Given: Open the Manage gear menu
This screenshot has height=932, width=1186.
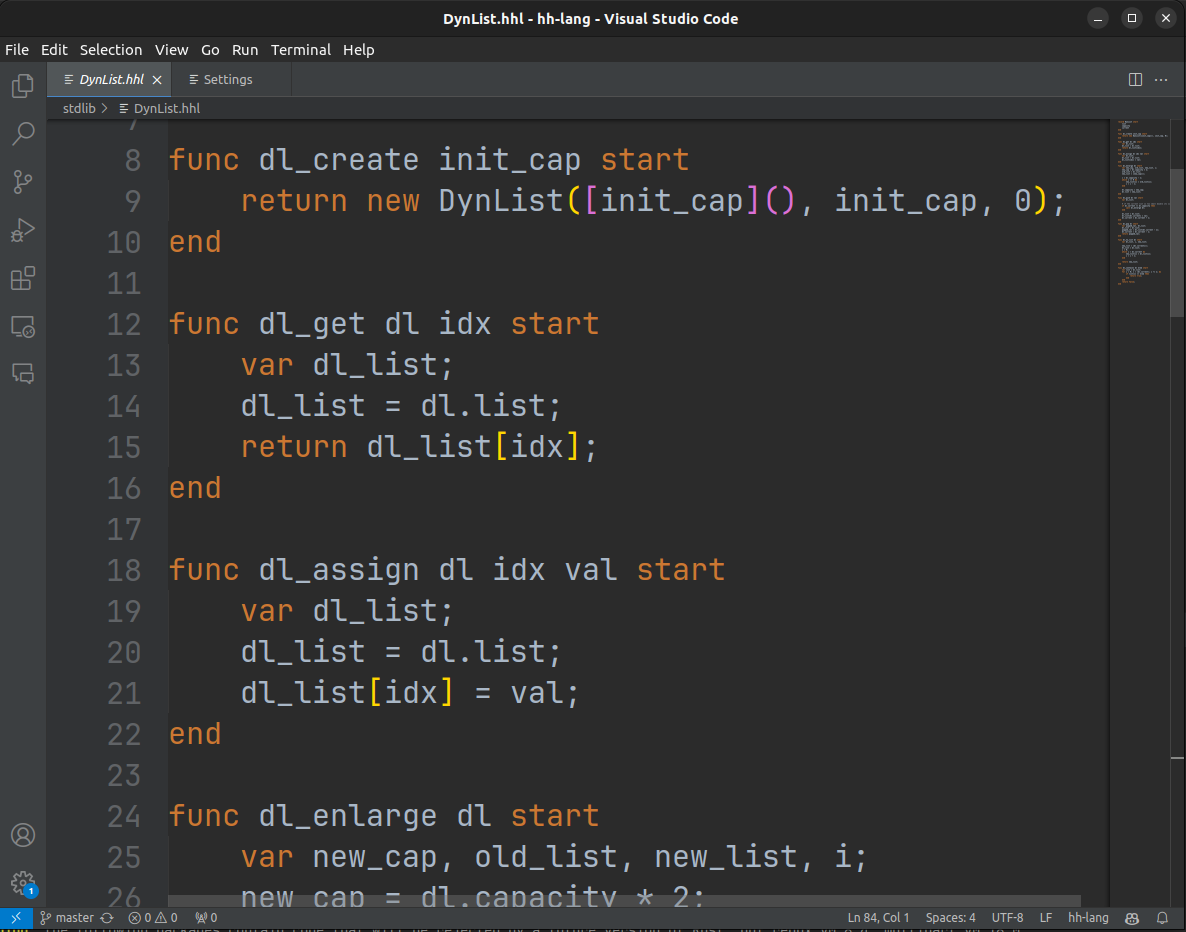Looking at the screenshot, I should (23, 882).
